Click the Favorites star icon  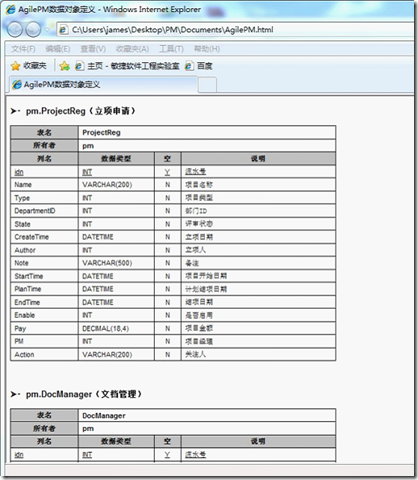tap(15, 66)
